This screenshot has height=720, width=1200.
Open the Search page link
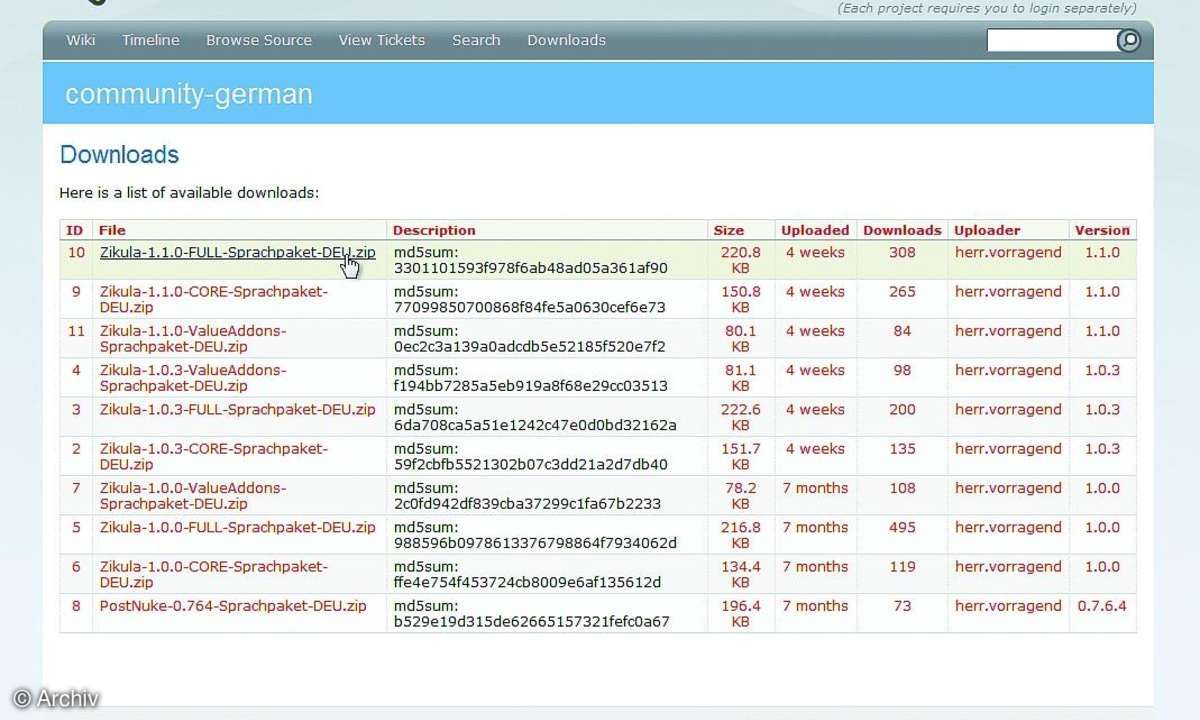tap(476, 40)
